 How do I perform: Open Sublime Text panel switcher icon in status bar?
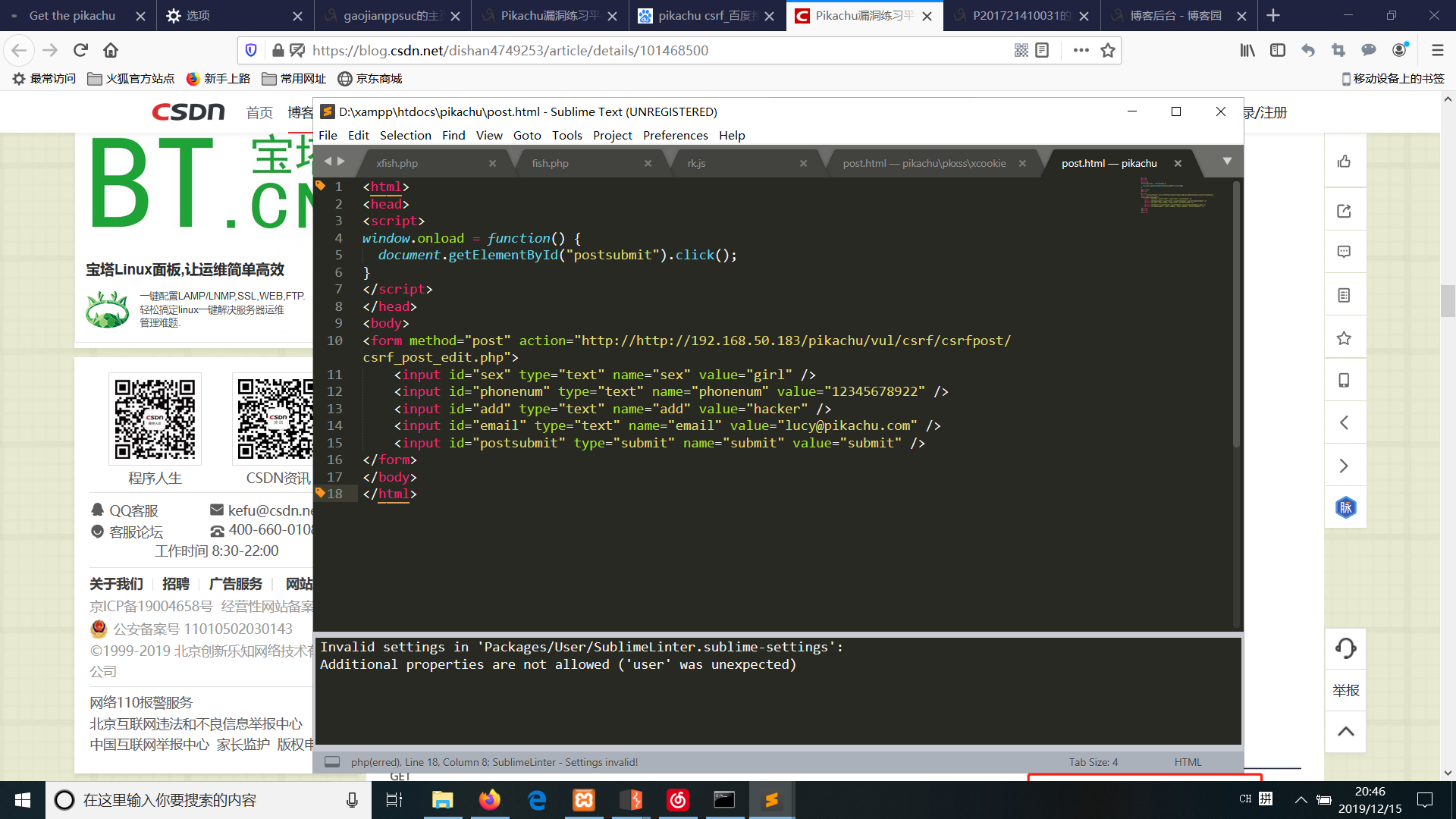[x=332, y=762]
